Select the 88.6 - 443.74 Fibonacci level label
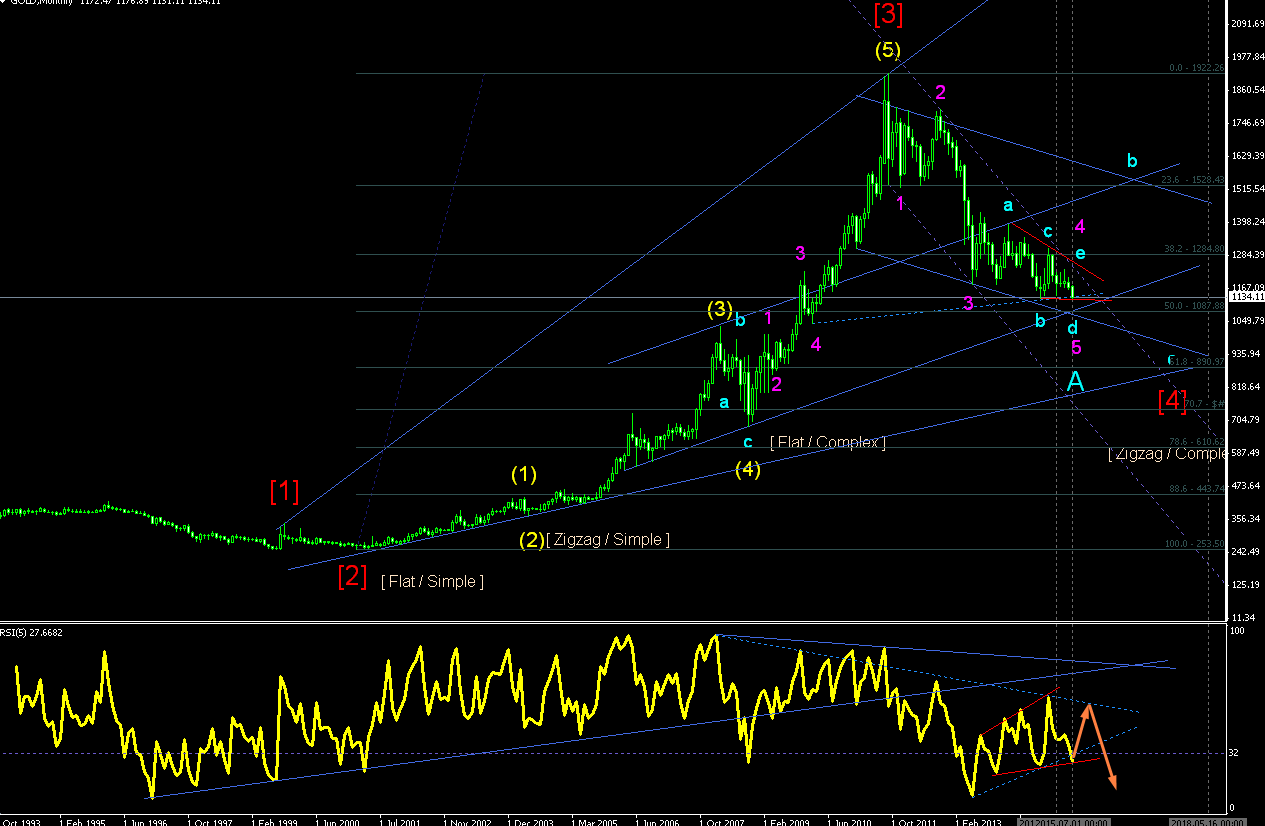 [x=1196, y=488]
